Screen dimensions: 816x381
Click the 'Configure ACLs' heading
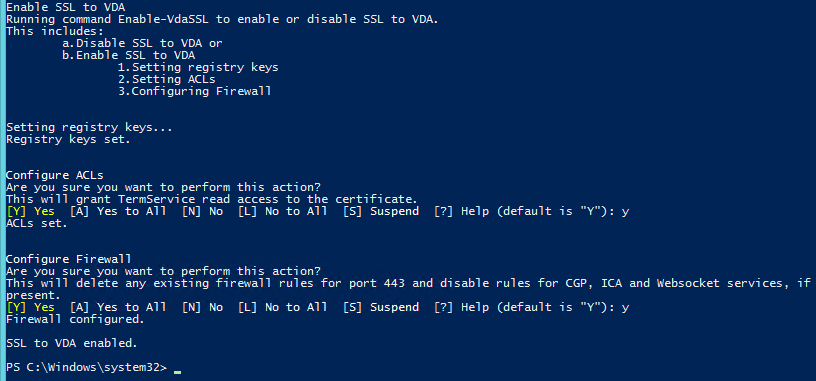(55, 175)
